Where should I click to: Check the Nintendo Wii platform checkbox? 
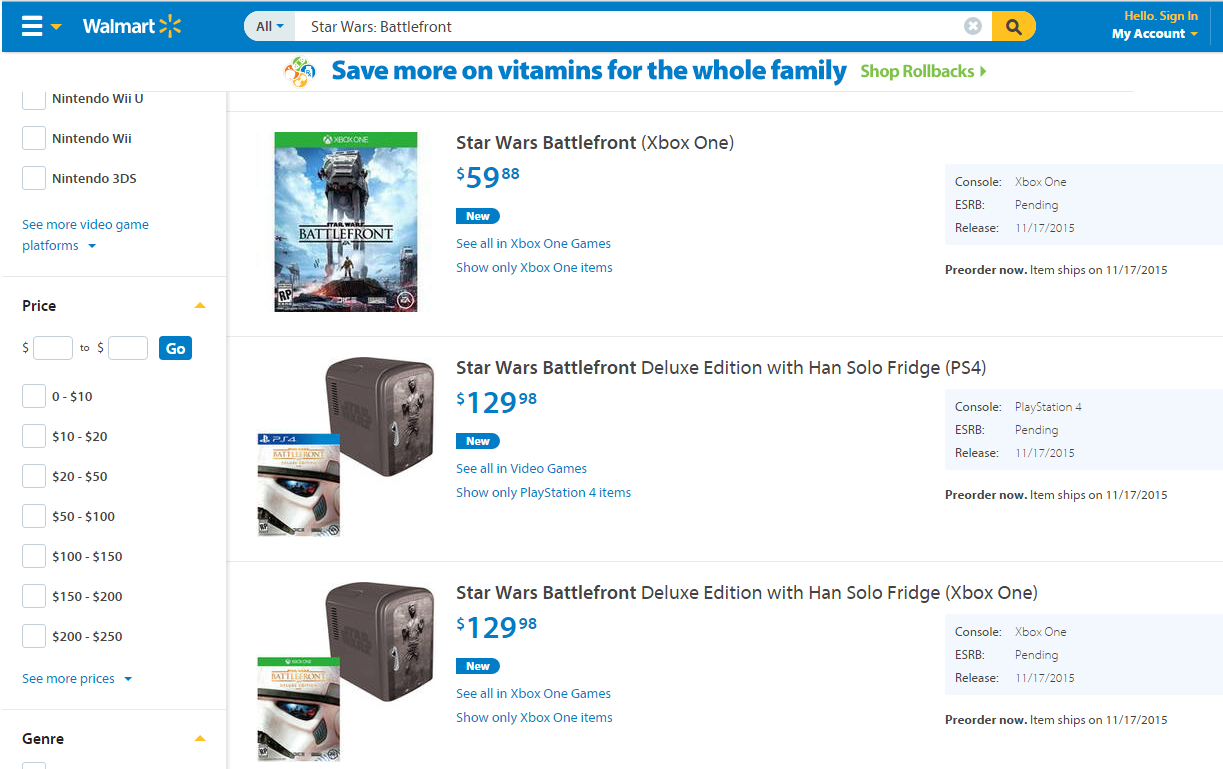pos(34,139)
